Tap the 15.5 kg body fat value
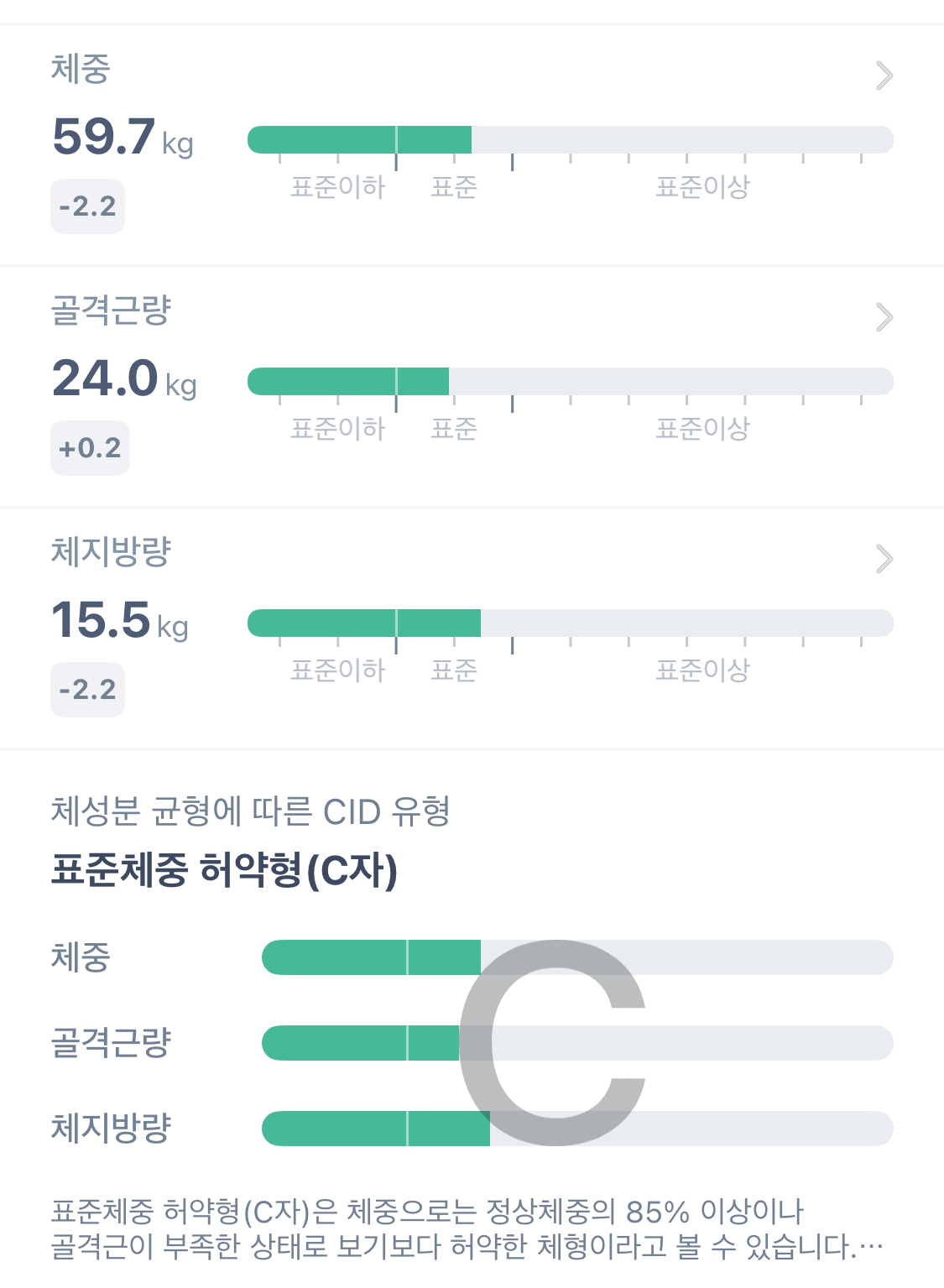 point(120,621)
